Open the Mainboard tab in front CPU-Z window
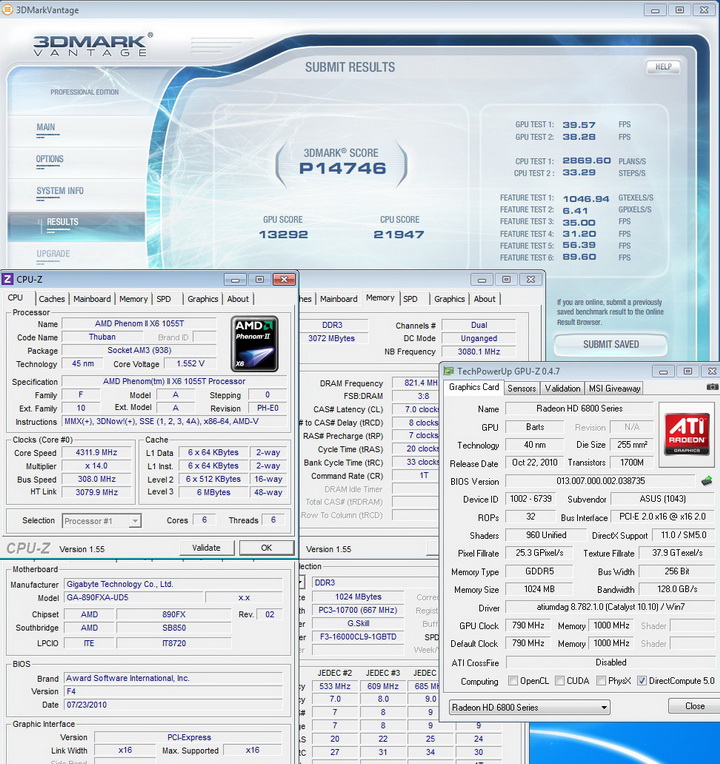Image resolution: width=720 pixels, height=764 pixels. point(92,299)
